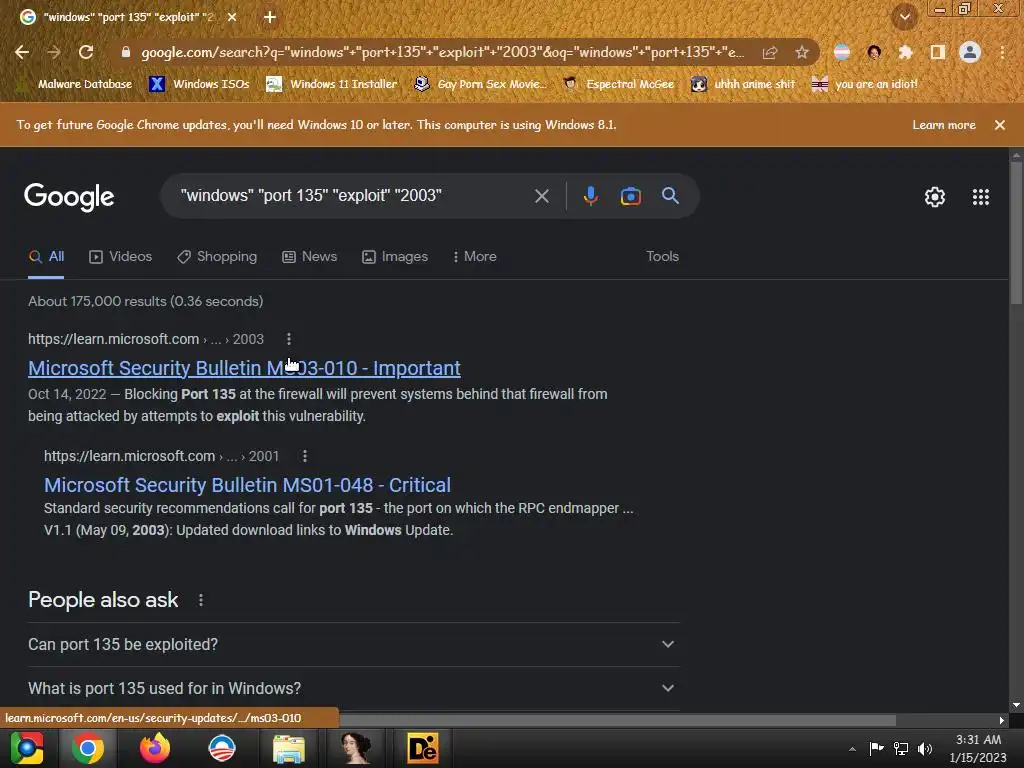Reload the Google search page

pyautogui.click(x=86, y=52)
